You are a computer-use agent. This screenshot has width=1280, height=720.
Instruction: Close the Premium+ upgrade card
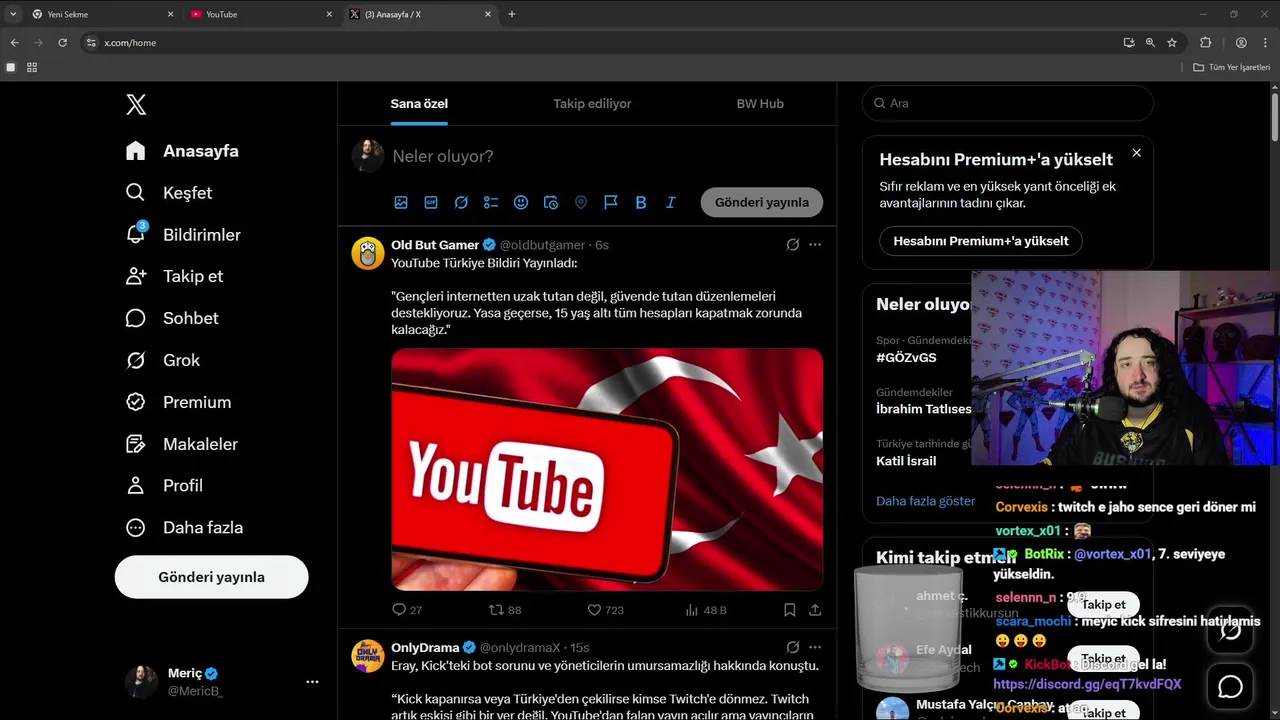pyautogui.click(x=1136, y=153)
